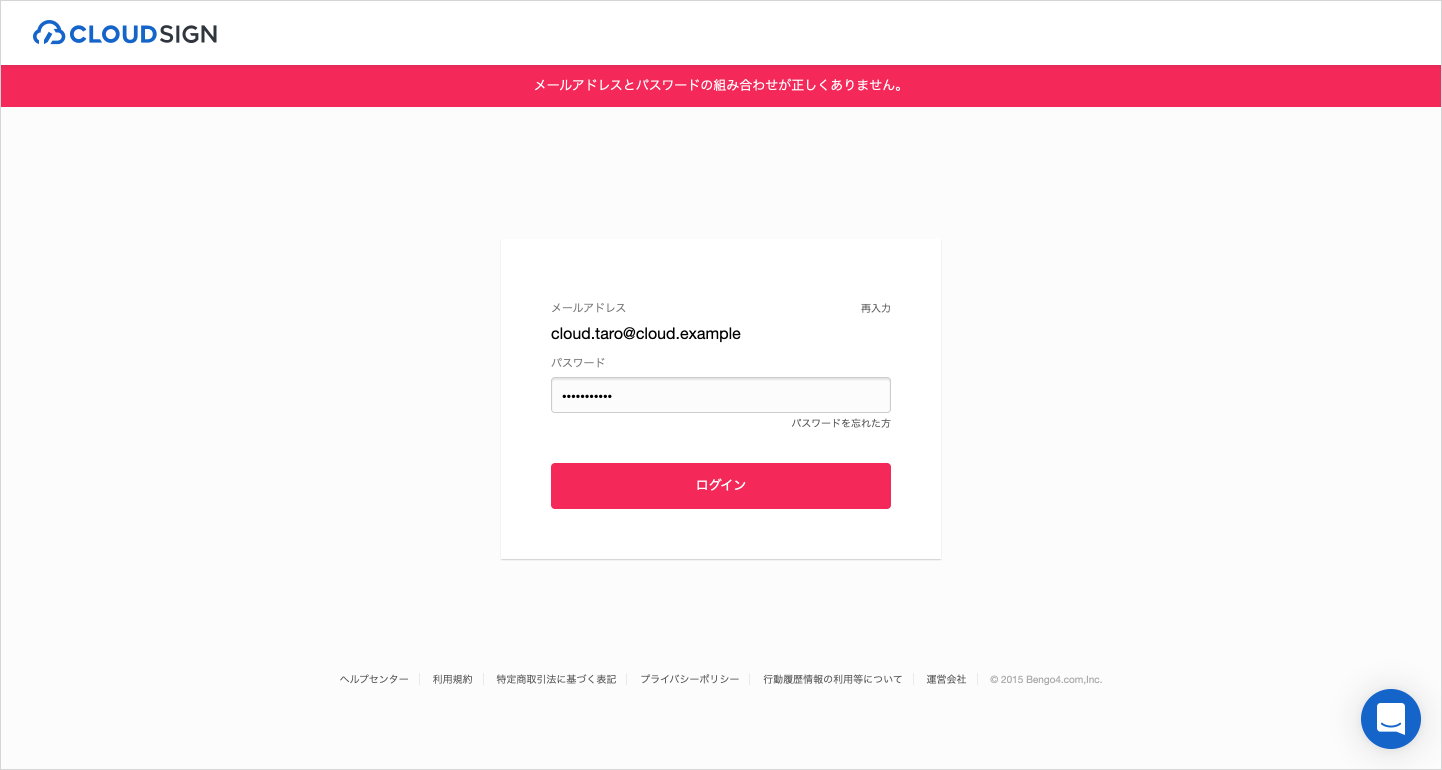This screenshot has height=770, width=1442.
Task: Click the pink ログイン button
Action: coord(721,486)
